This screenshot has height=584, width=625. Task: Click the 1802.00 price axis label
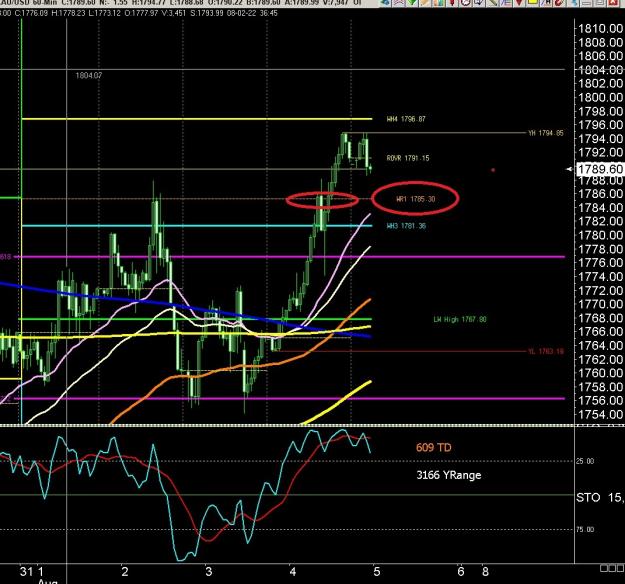point(600,83)
